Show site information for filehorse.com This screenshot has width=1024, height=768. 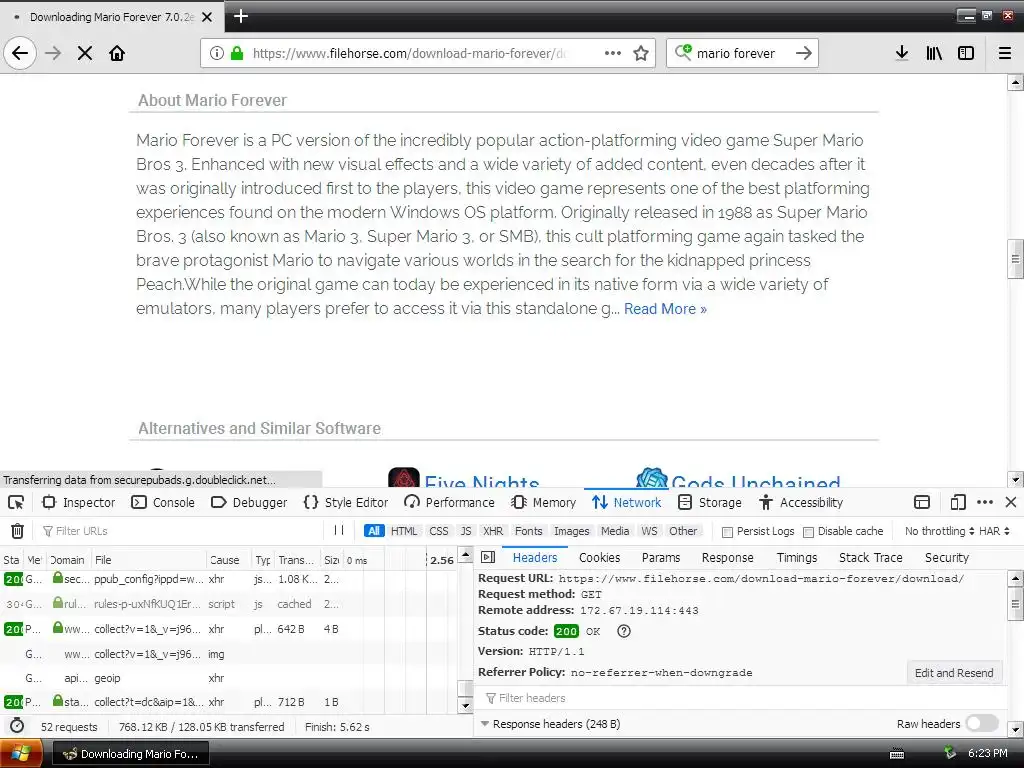(217, 53)
